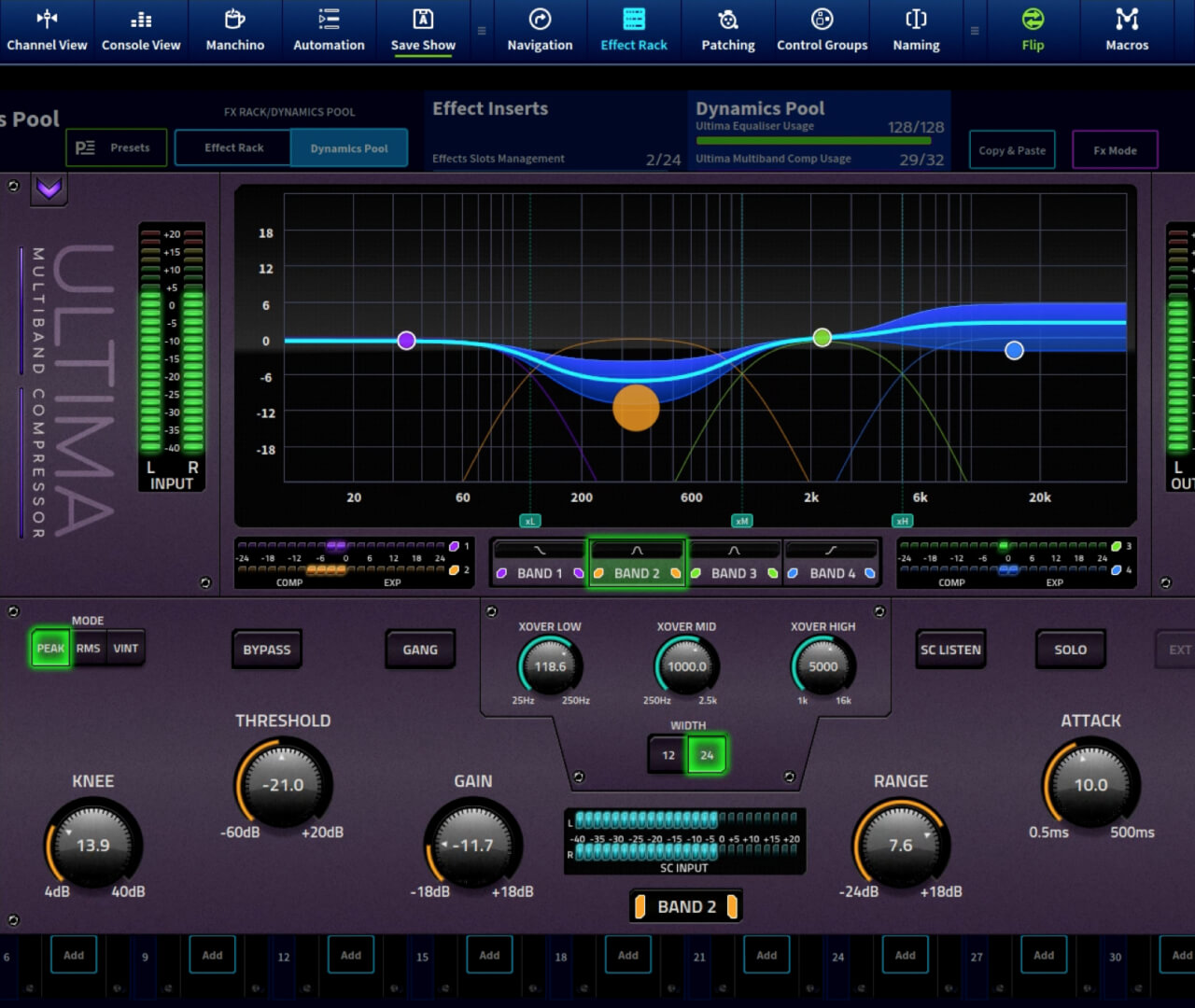Click the L R INPUT level meter

tap(172, 357)
